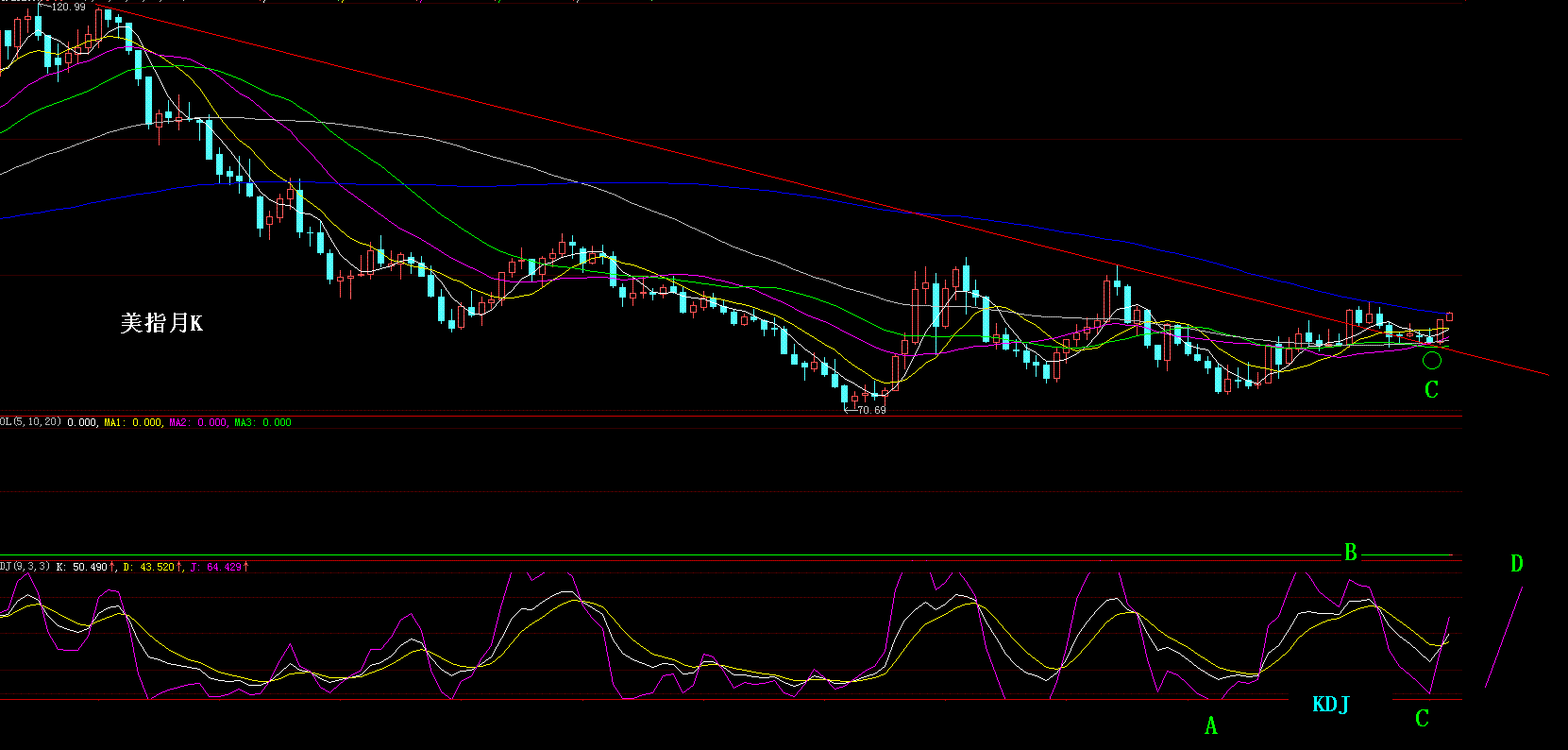Click the green letter D label
The width and height of the screenshot is (1568, 750).
tap(1517, 564)
